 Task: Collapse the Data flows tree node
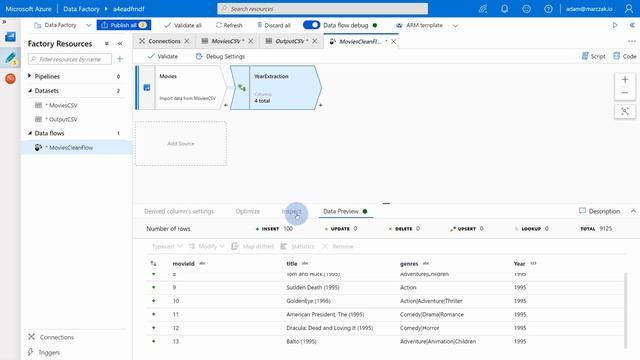[x=30, y=133]
